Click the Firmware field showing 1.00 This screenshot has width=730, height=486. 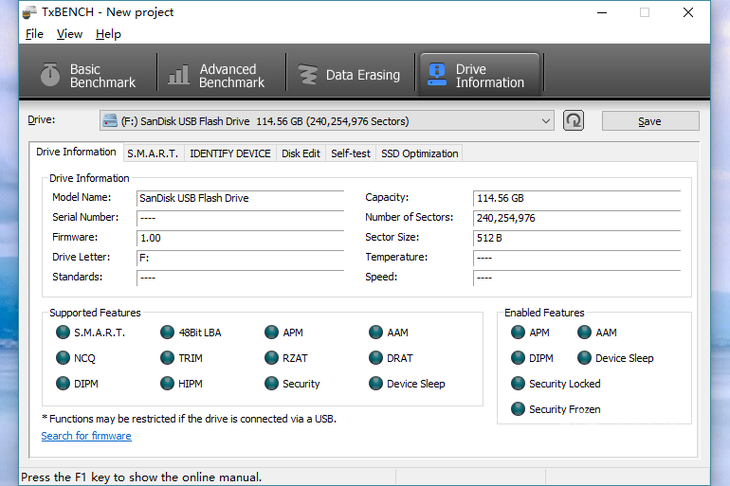pyautogui.click(x=240, y=238)
